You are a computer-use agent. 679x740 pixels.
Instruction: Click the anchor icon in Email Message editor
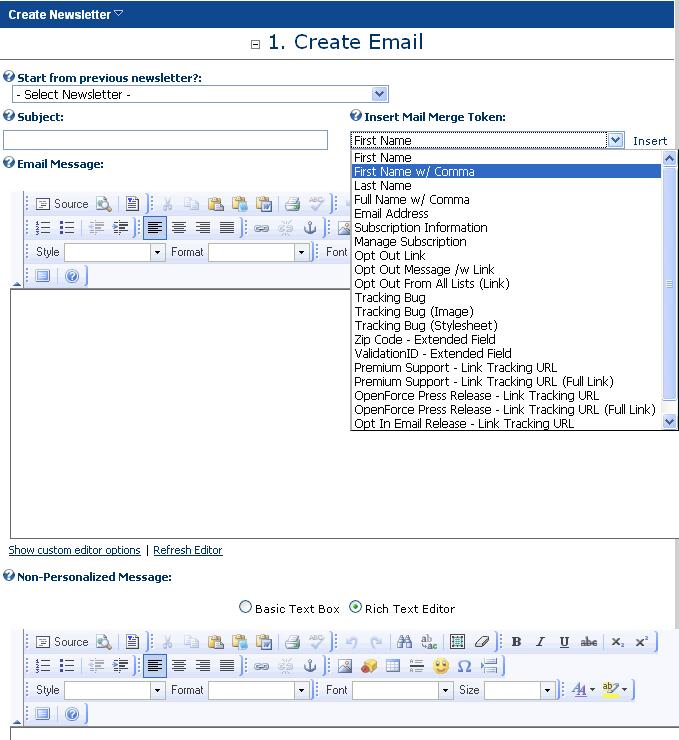tap(310, 228)
